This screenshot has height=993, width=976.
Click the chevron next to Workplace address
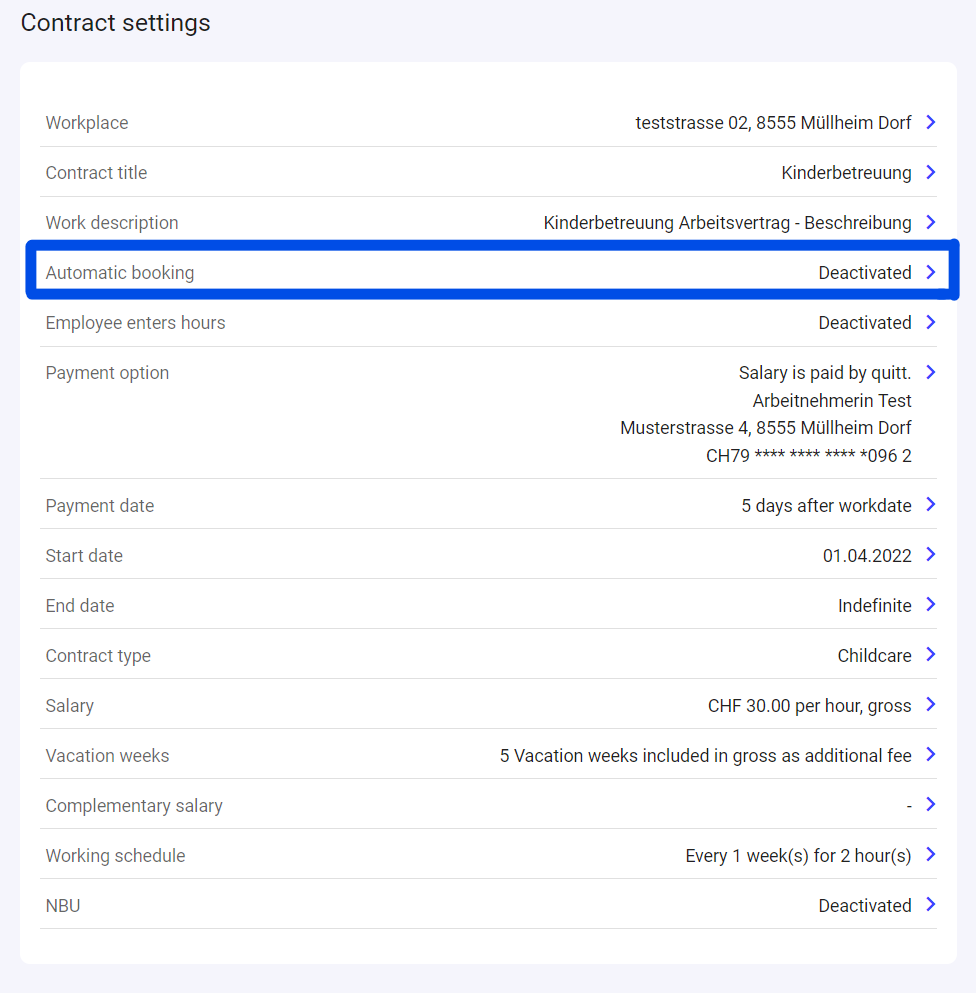(930, 122)
